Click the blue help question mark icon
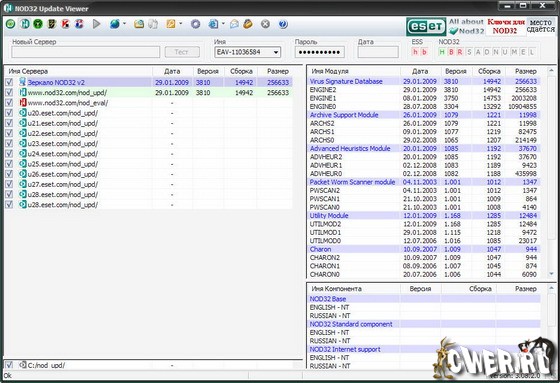The image size is (560, 383). coord(283,24)
